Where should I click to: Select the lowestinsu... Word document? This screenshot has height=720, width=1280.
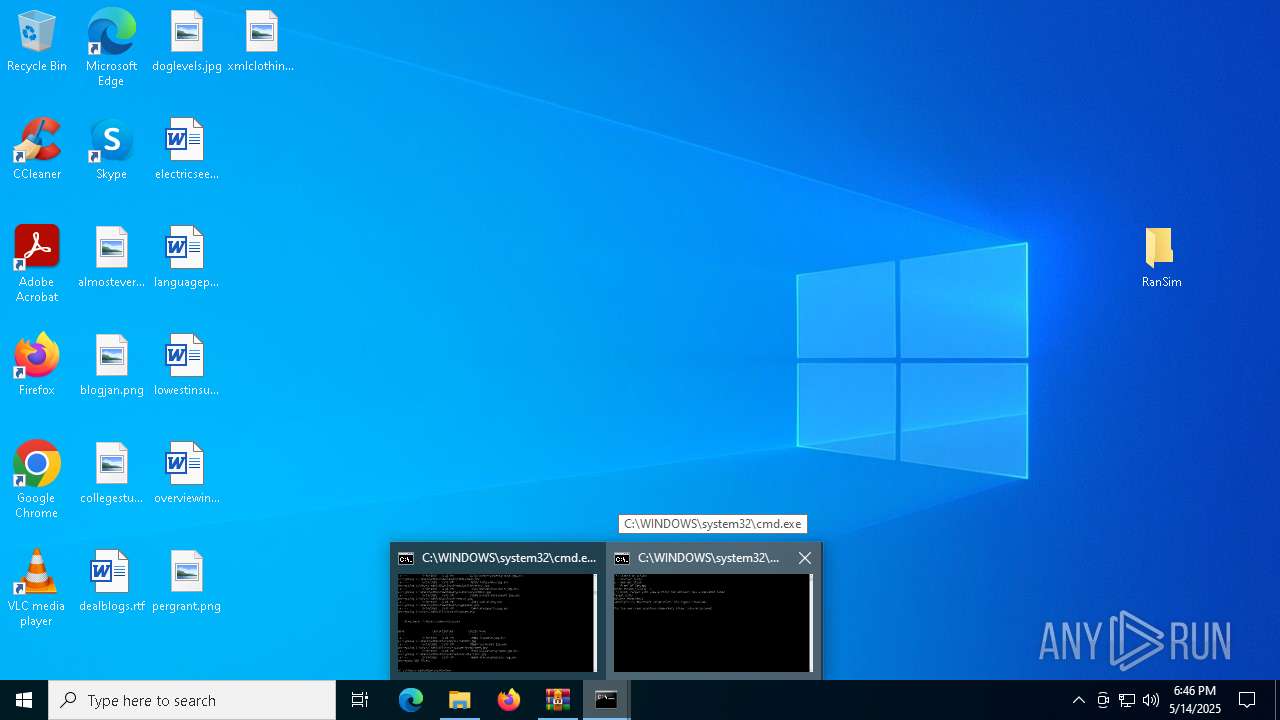point(187,366)
